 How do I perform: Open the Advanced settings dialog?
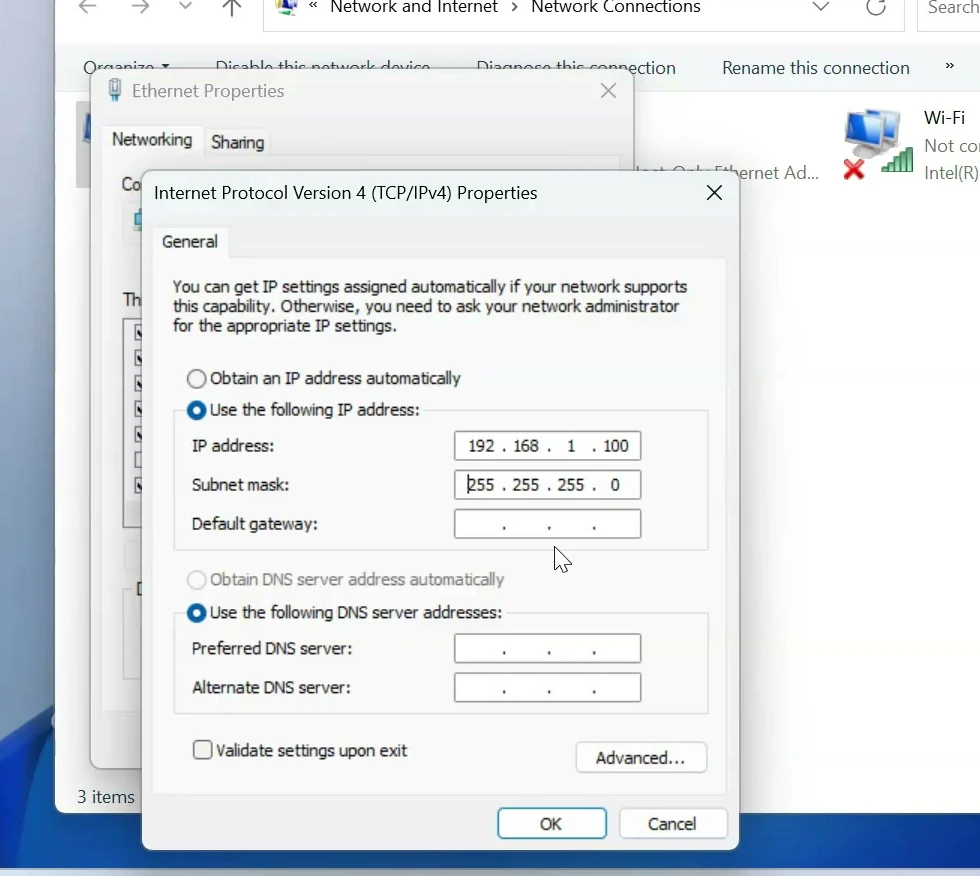pyautogui.click(x=641, y=758)
